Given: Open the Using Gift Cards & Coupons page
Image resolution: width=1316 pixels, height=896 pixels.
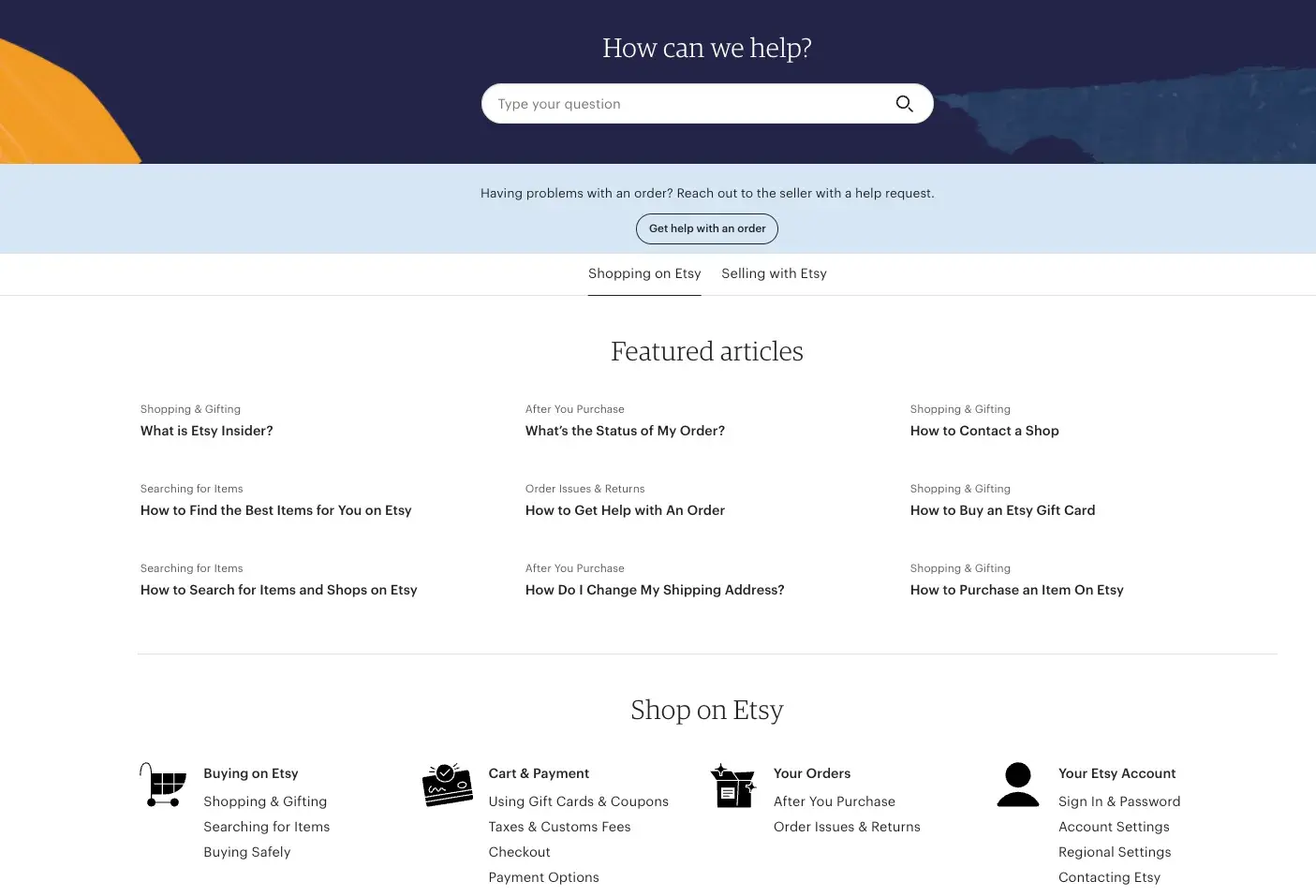Looking at the screenshot, I should pos(578,801).
